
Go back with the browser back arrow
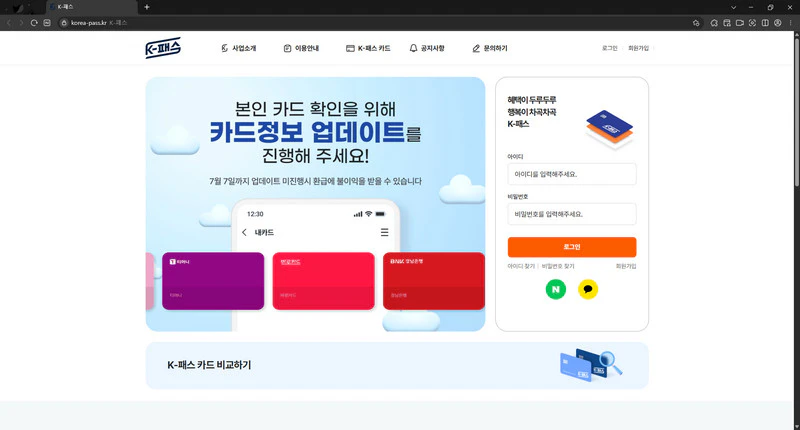tap(9, 23)
